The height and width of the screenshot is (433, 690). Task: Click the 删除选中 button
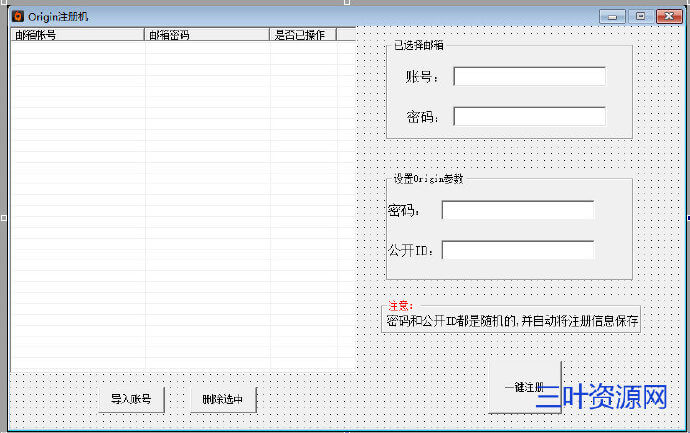(x=223, y=400)
